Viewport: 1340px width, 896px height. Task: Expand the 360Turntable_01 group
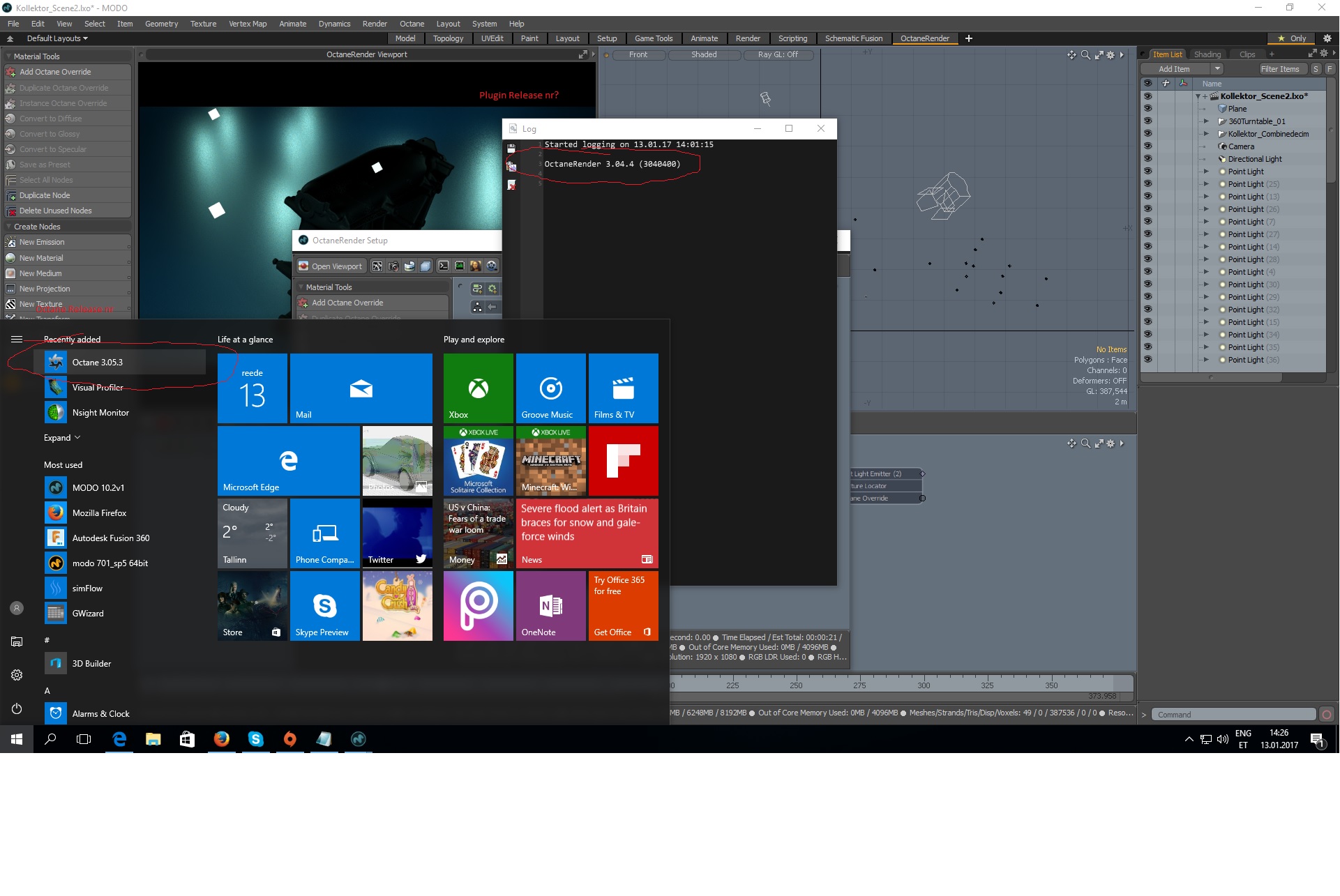point(1206,121)
